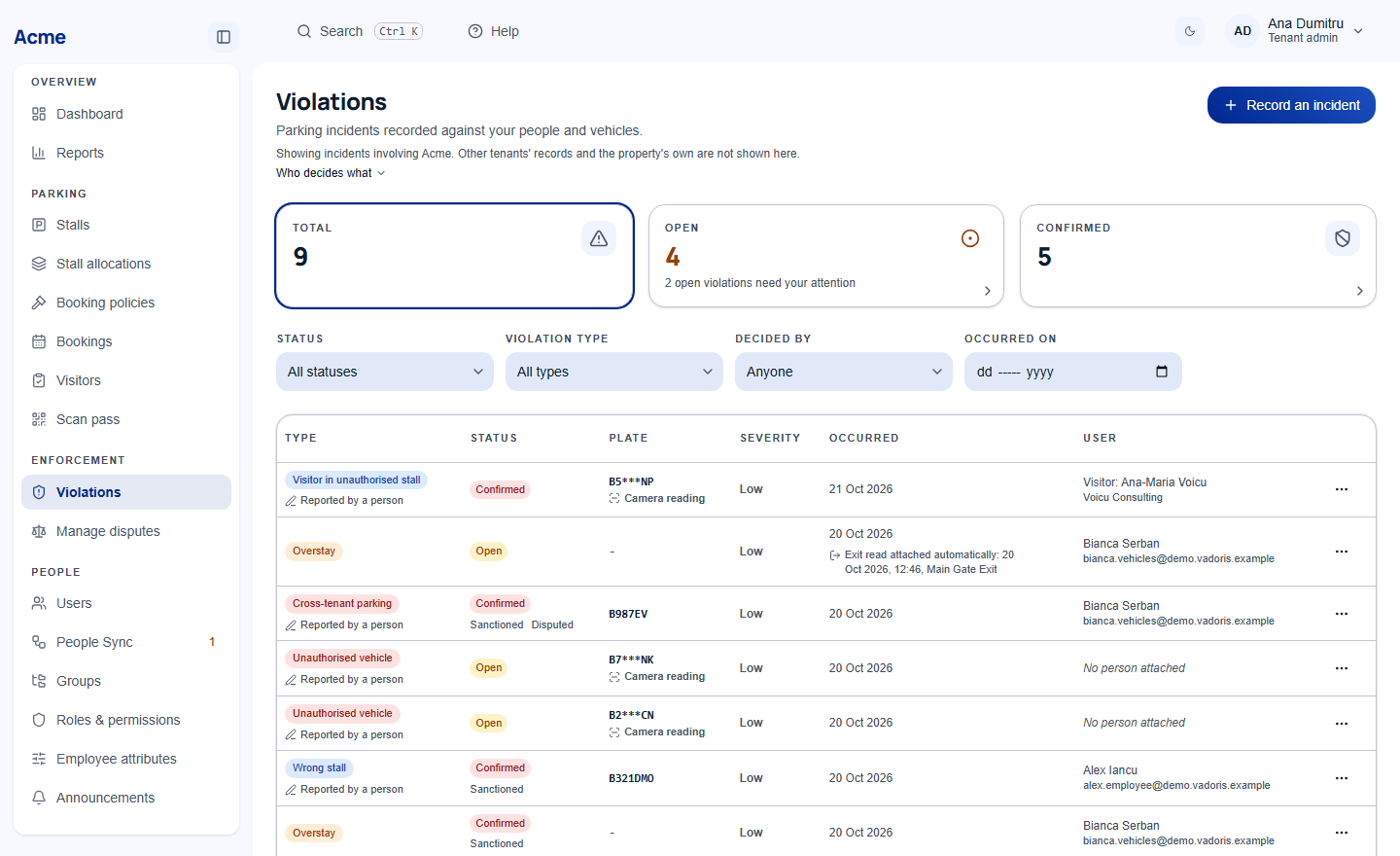Open Scan pass page
This screenshot has width=1400, height=856.
[x=126, y=419]
